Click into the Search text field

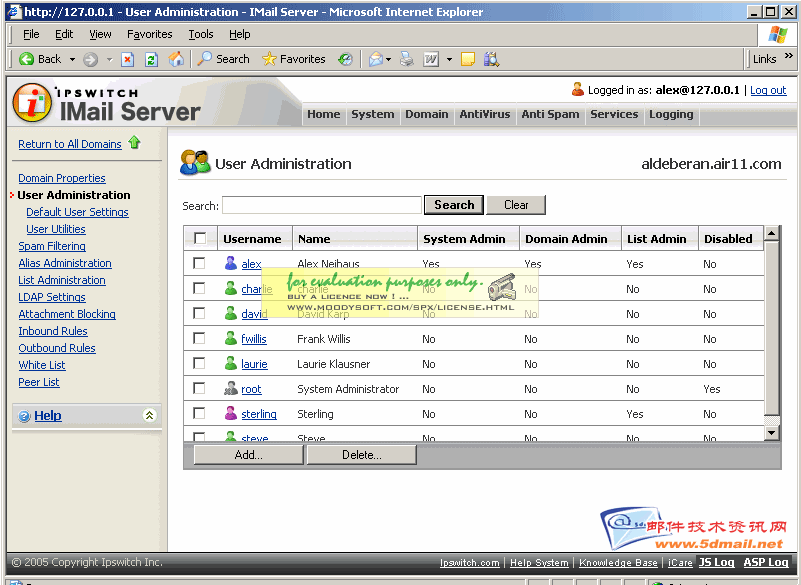[x=321, y=205]
